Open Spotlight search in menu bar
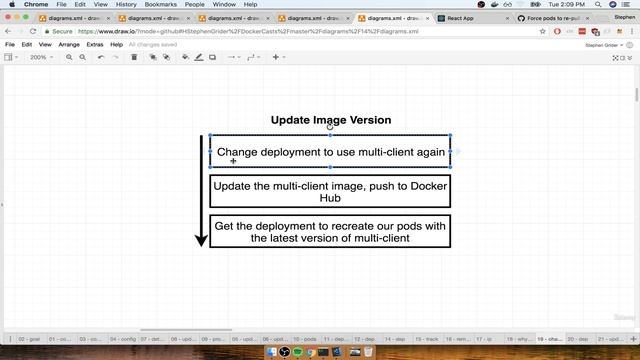 [x=598, y=4]
